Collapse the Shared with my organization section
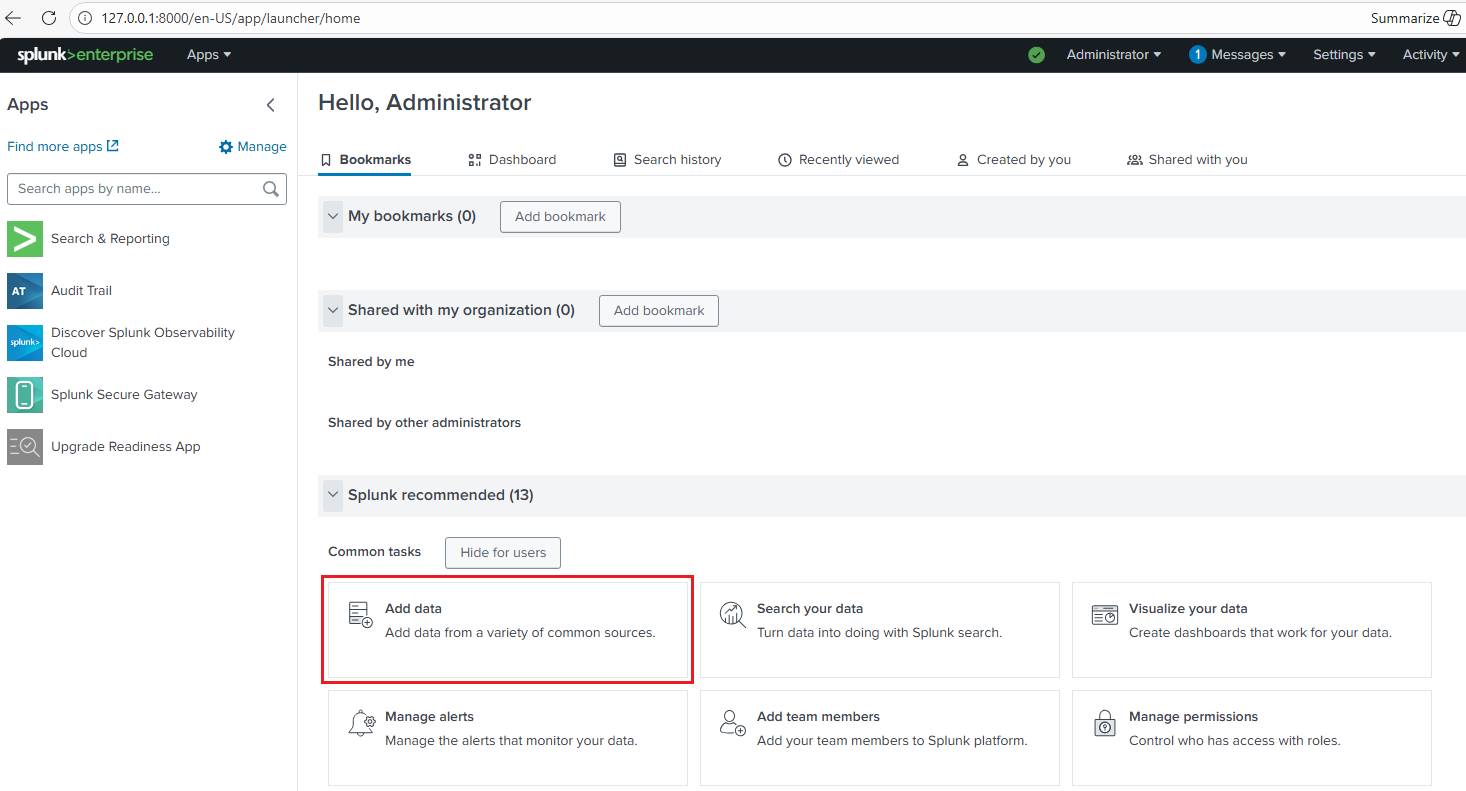Image resolution: width=1466 pixels, height=791 pixels. click(x=333, y=310)
